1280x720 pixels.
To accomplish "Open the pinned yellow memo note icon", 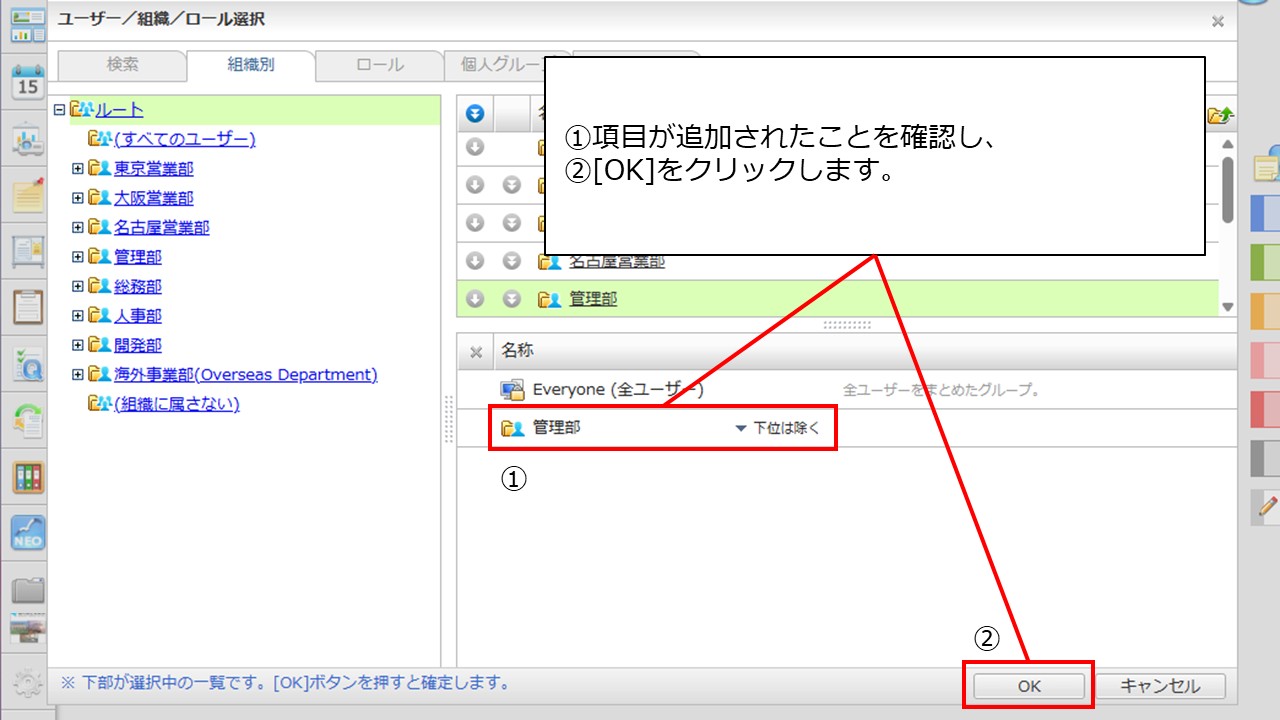I will point(28,196).
